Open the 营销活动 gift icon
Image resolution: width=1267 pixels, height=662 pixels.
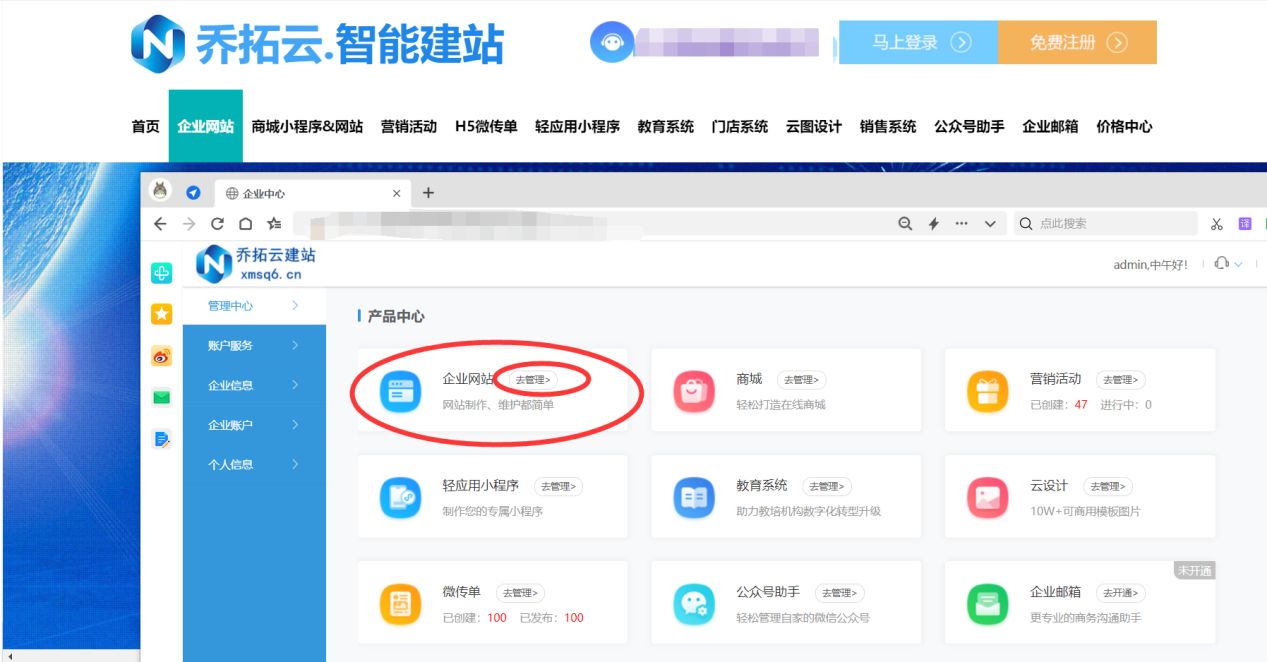tap(988, 391)
